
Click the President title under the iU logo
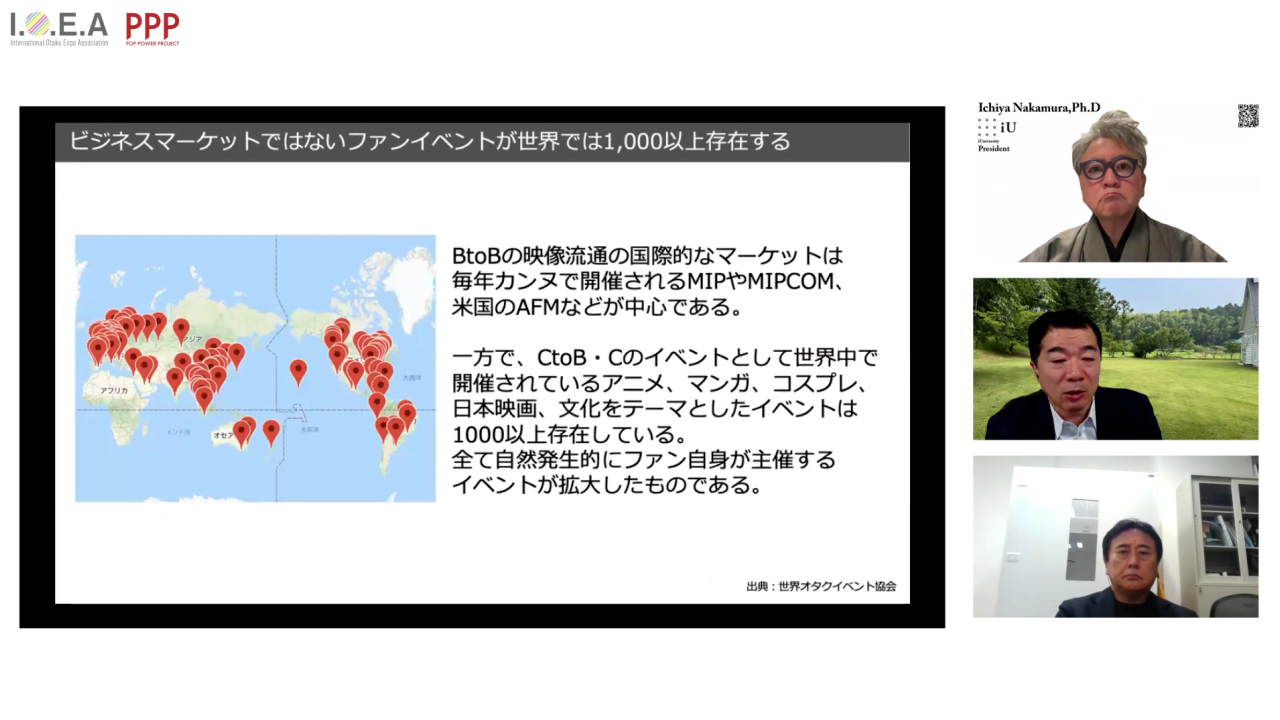coord(994,149)
